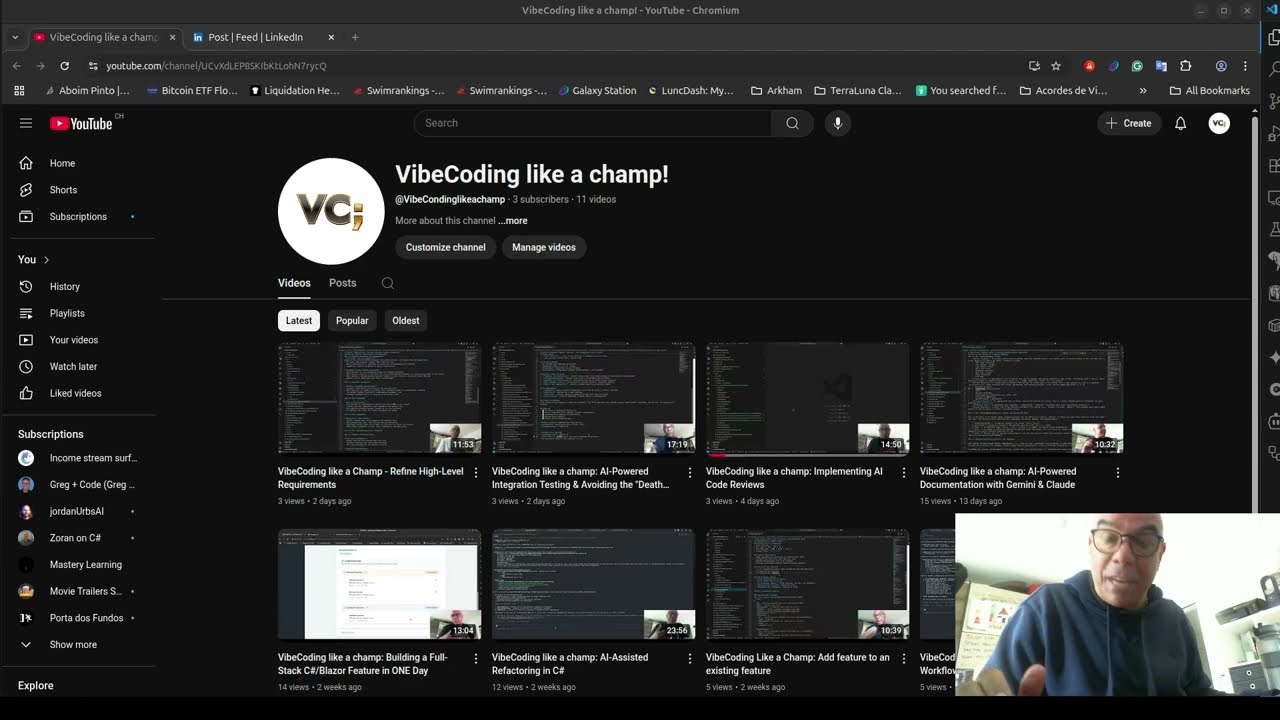Open Chromium extensions puzzle icon
The width and height of the screenshot is (1280, 720).
pyautogui.click(x=1185, y=66)
